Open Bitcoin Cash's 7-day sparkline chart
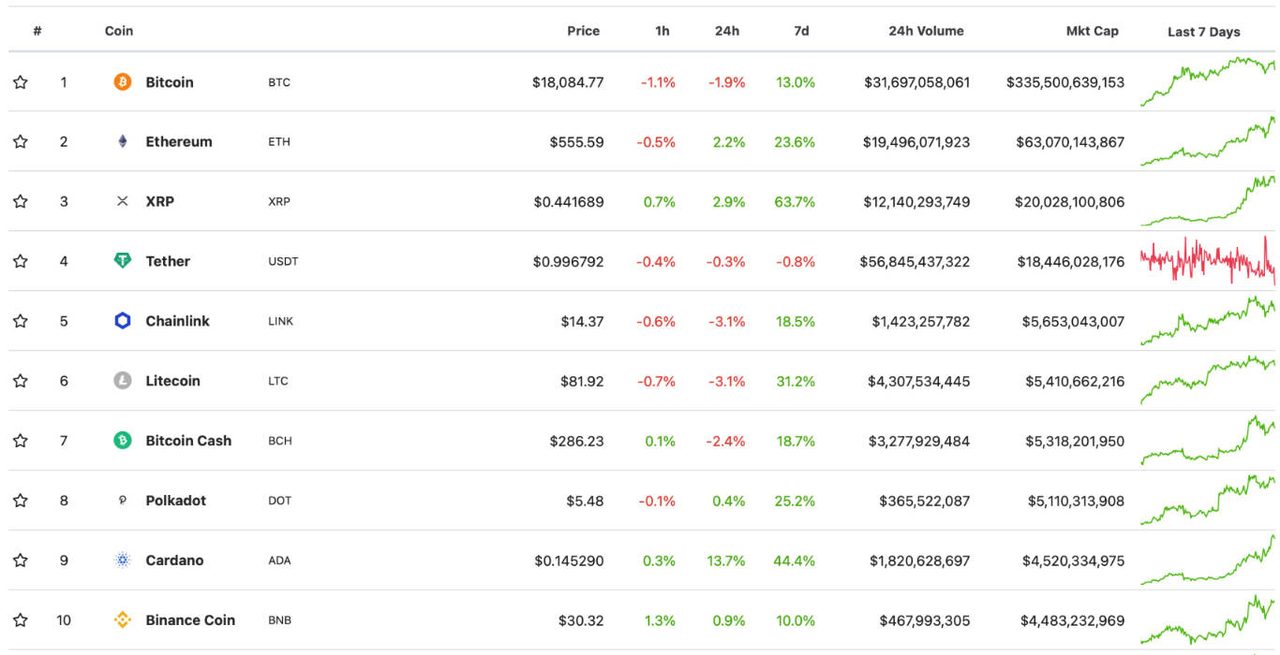This screenshot has height=655, width=1280. tap(1208, 440)
